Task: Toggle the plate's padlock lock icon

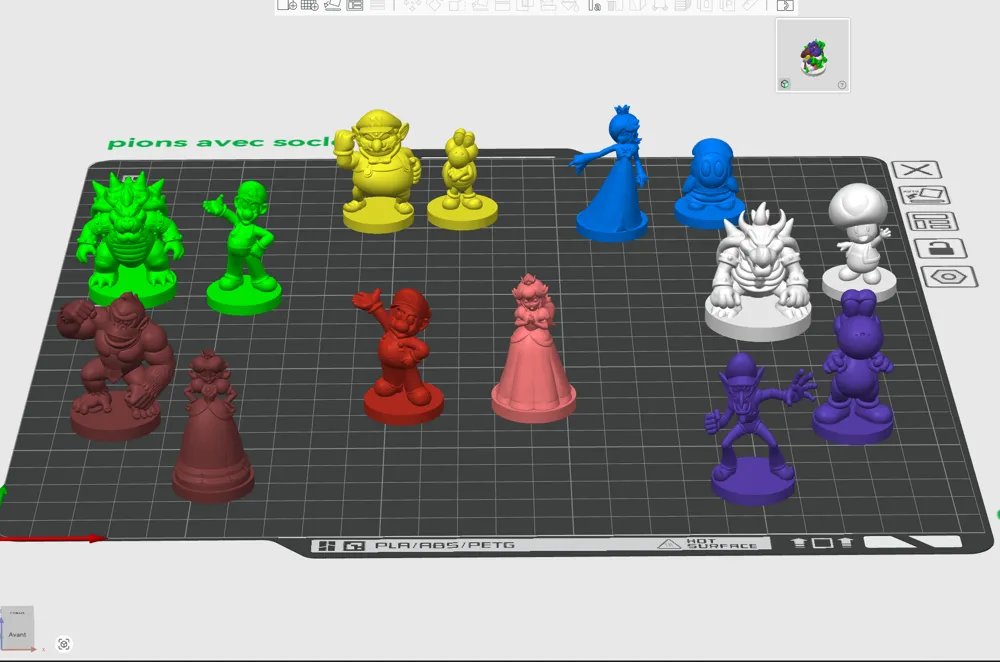Action: click(941, 248)
